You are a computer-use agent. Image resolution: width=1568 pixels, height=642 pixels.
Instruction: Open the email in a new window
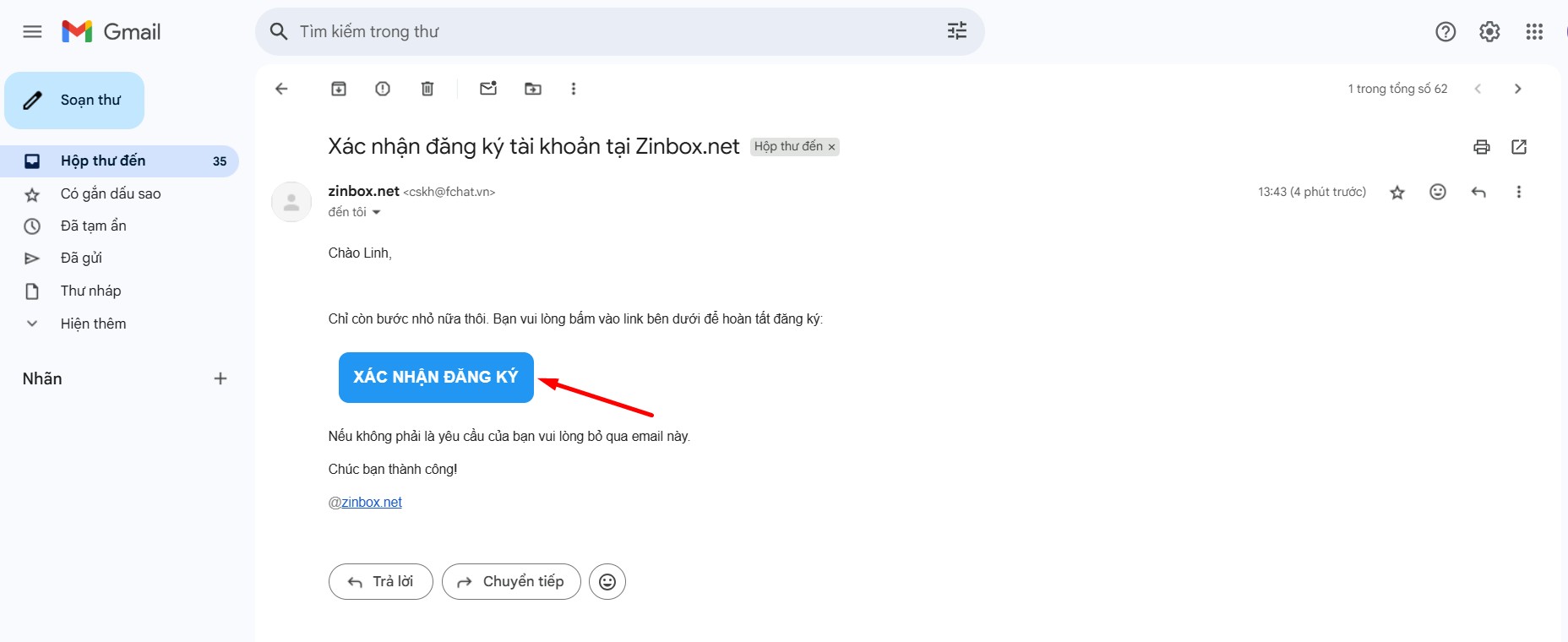coord(1519,147)
